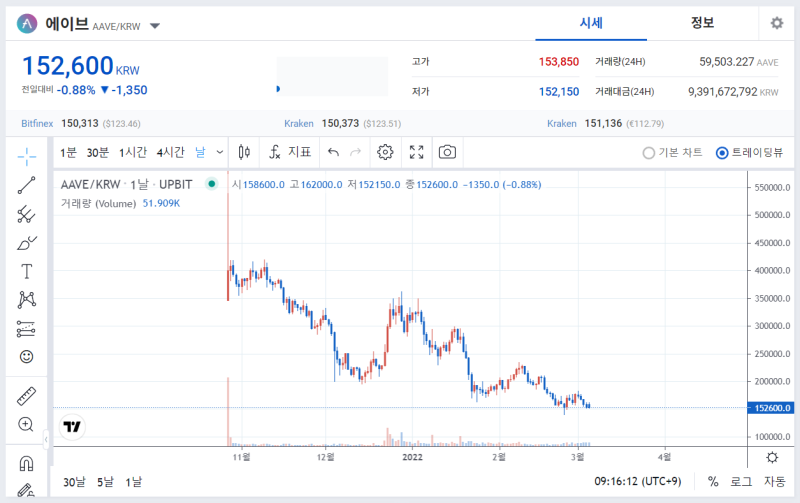Click the 저가 value 152,150
Image resolution: width=800 pixels, height=503 pixels.
coord(559,92)
